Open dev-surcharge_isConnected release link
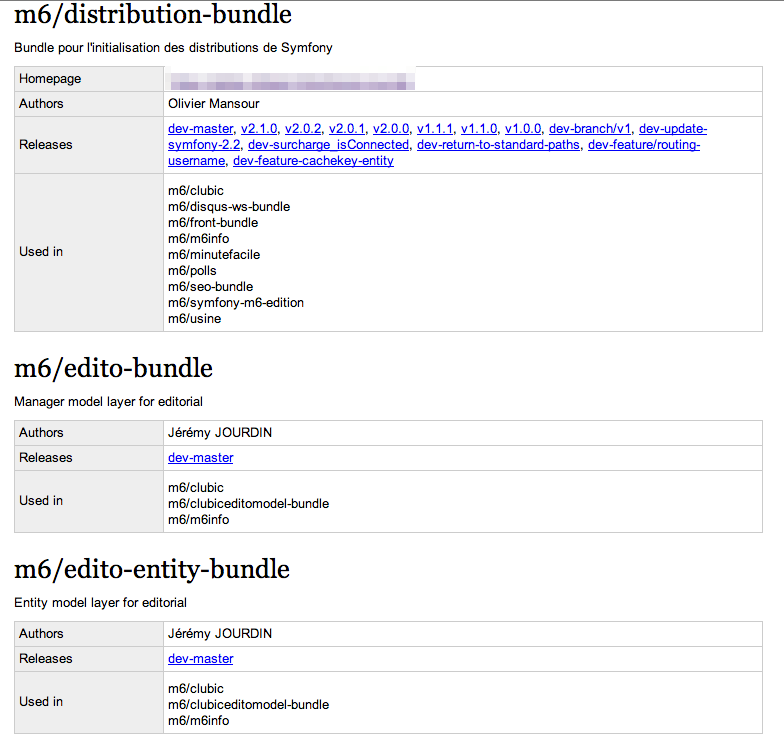Viewport: 784px width, 745px height. 328,144
